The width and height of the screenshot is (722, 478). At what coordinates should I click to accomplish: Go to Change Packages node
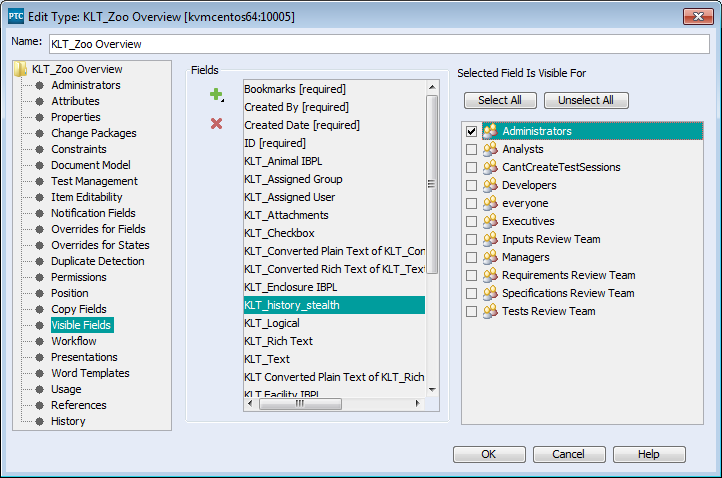(93, 133)
